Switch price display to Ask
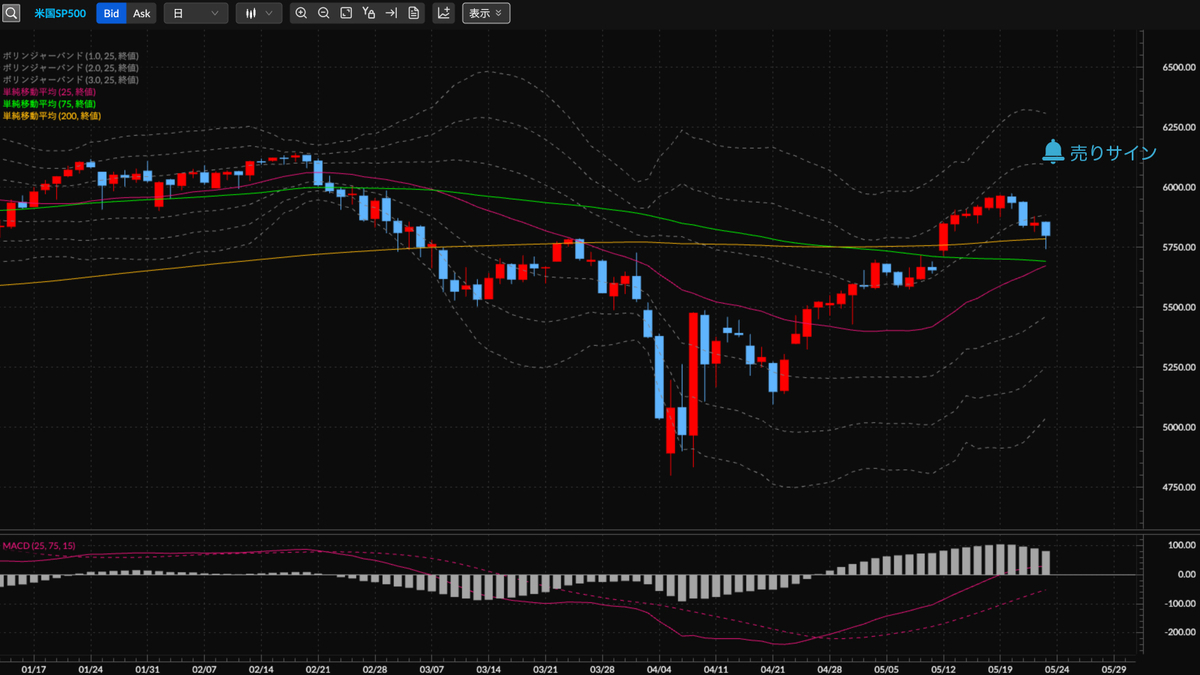 click(142, 13)
